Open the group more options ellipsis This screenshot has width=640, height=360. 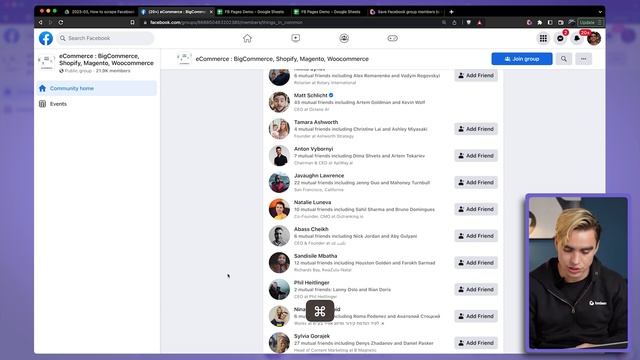pyautogui.click(x=584, y=59)
